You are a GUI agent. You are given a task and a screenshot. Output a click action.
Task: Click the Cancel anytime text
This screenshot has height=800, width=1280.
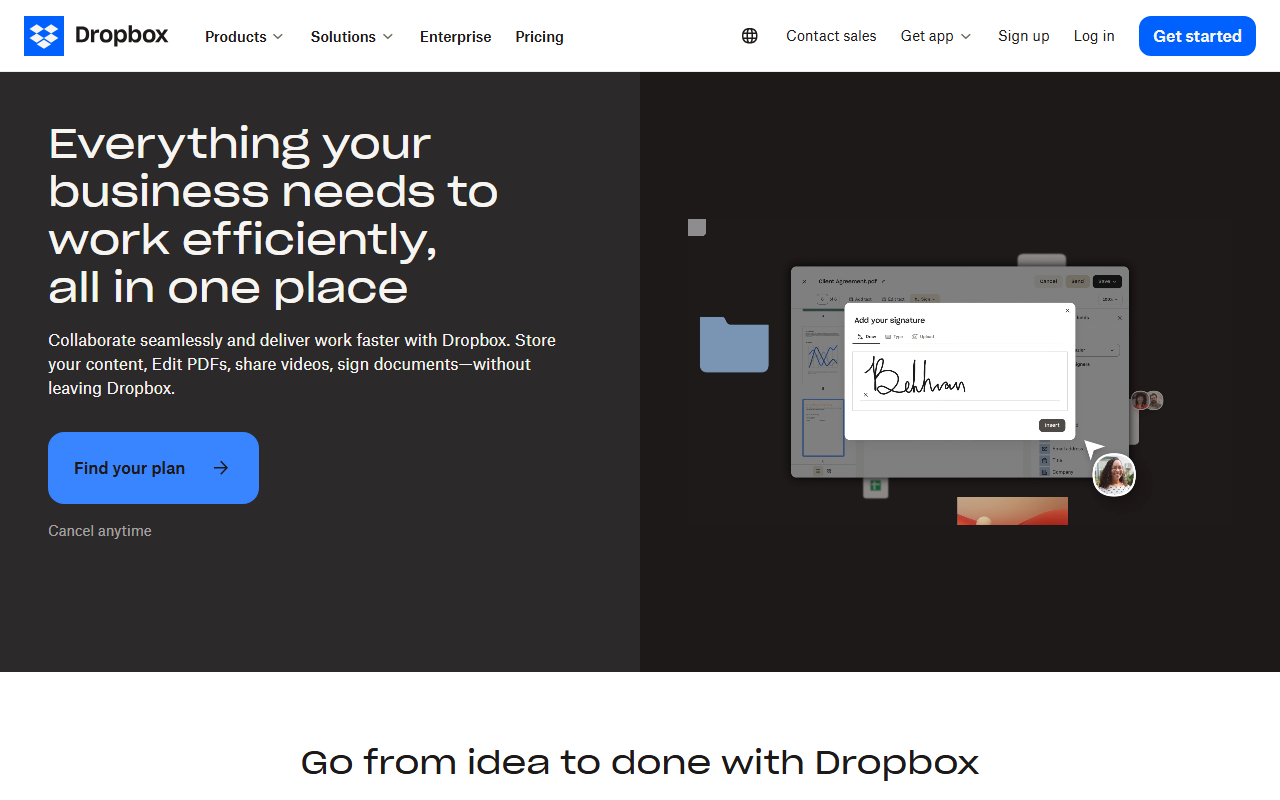100,531
